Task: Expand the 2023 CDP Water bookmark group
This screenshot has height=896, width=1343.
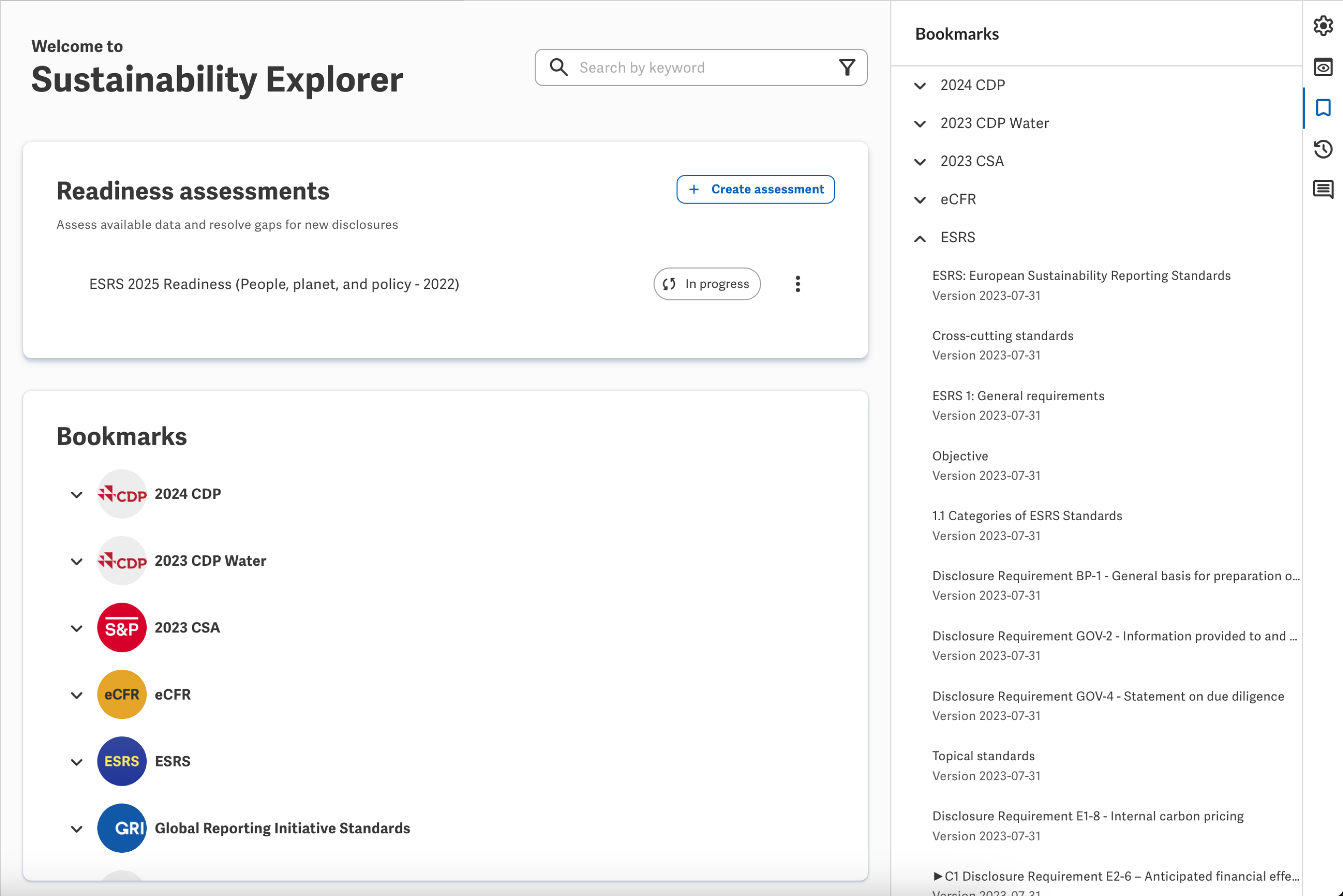Action: point(77,561)
